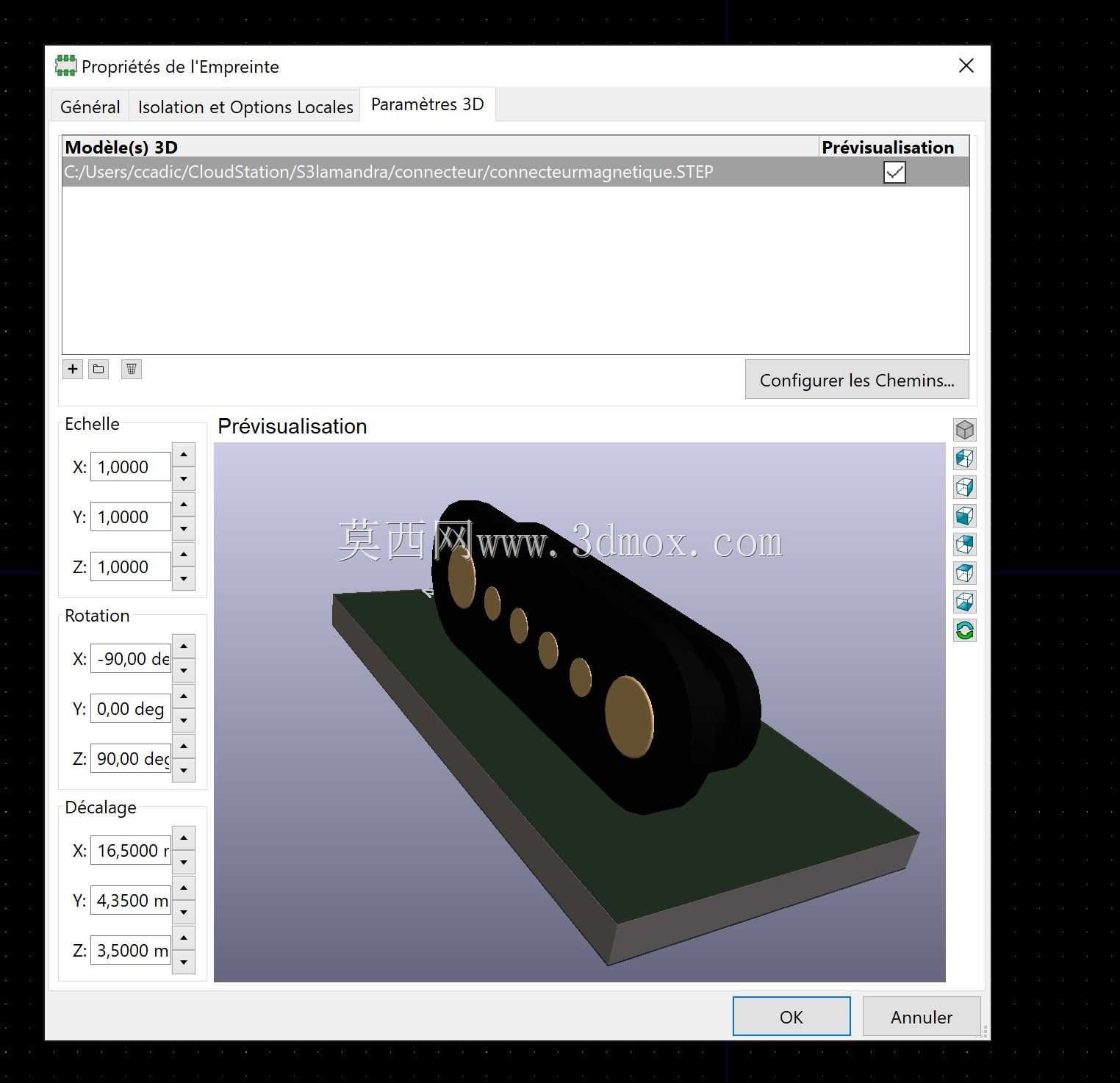Decrease Echelle Z with down arrow
Screen dimensions: 1120x1083
(x=184, y=579)
